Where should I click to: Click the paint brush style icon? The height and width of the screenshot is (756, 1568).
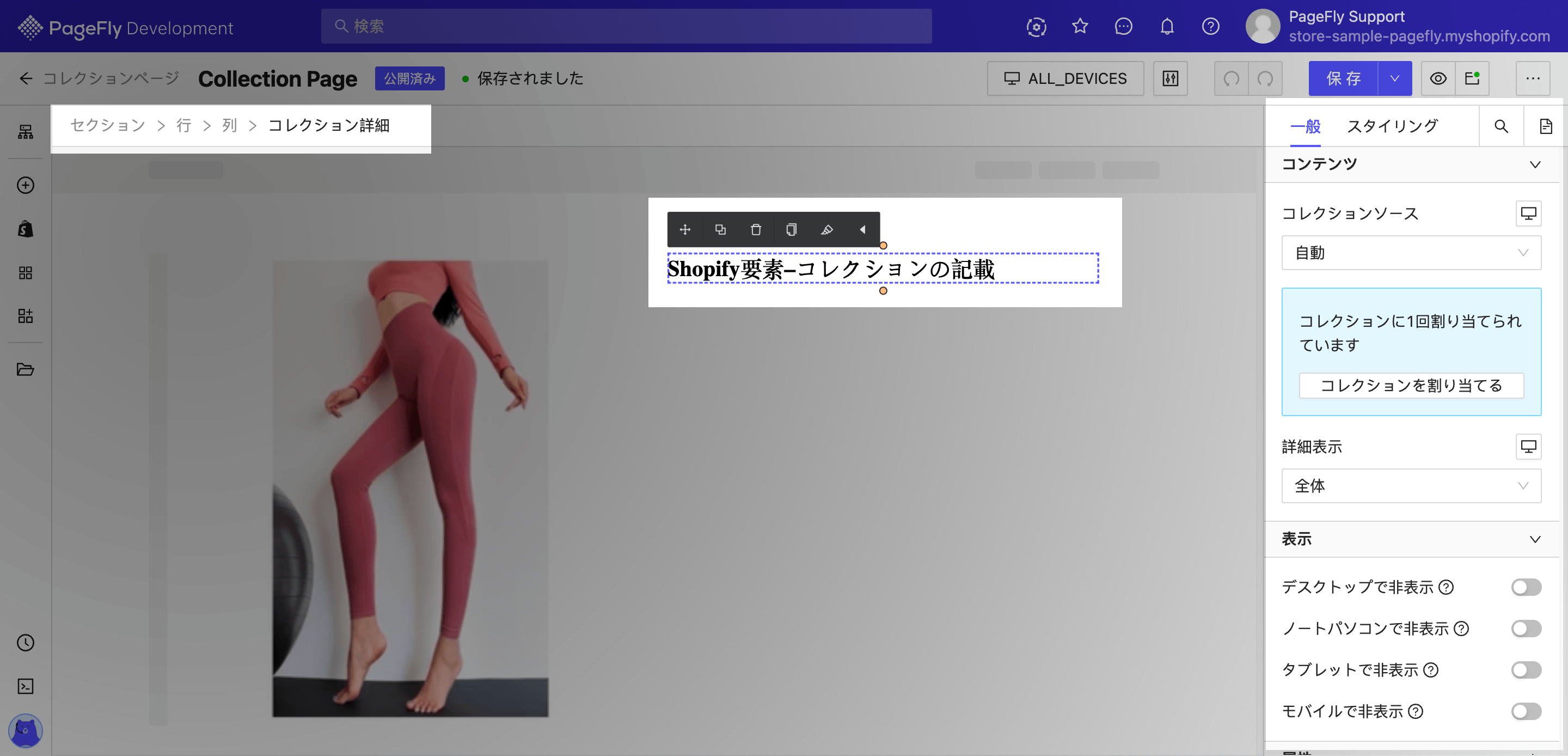click(x=826, y=230)
